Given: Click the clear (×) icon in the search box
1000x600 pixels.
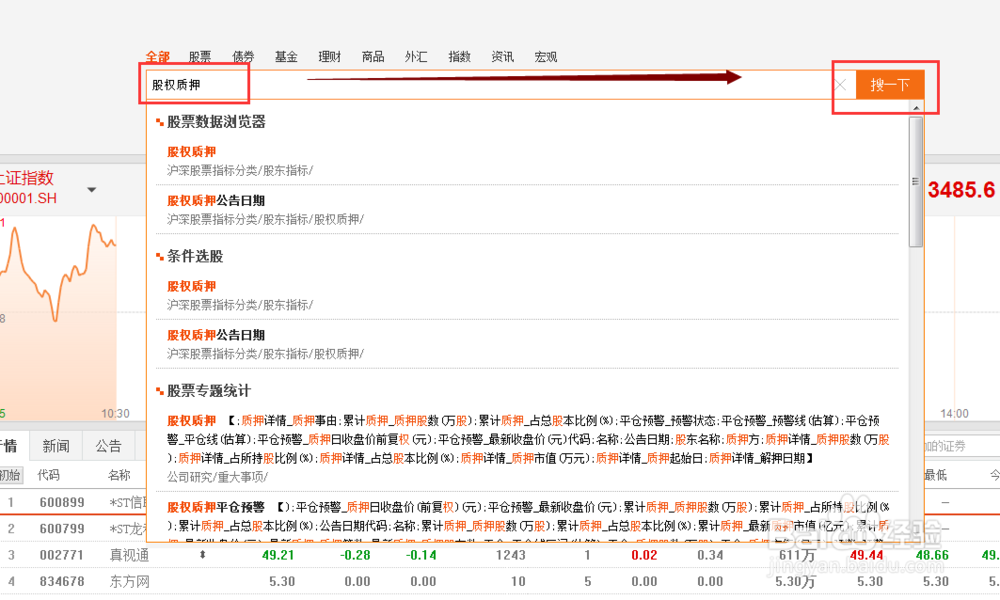Looking at the screenshot, I should click(x=840, y=85).
